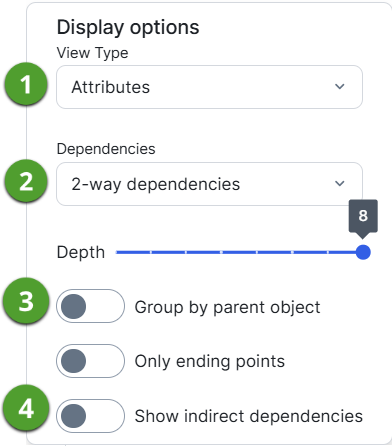Click the green number 3 badge

tap(26, 301)
